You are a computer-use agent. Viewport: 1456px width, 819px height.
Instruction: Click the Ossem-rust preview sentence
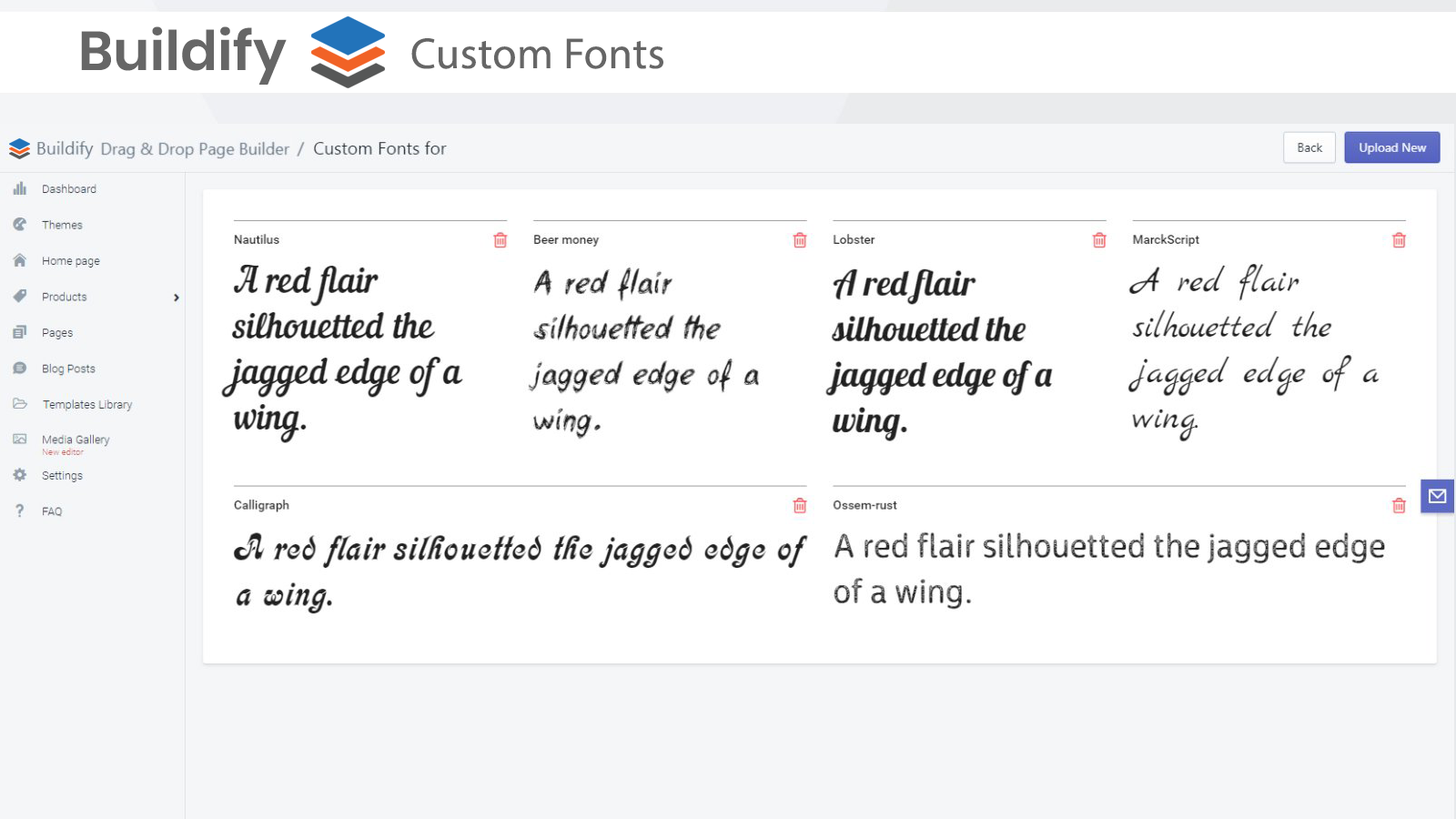(1108, 569)
